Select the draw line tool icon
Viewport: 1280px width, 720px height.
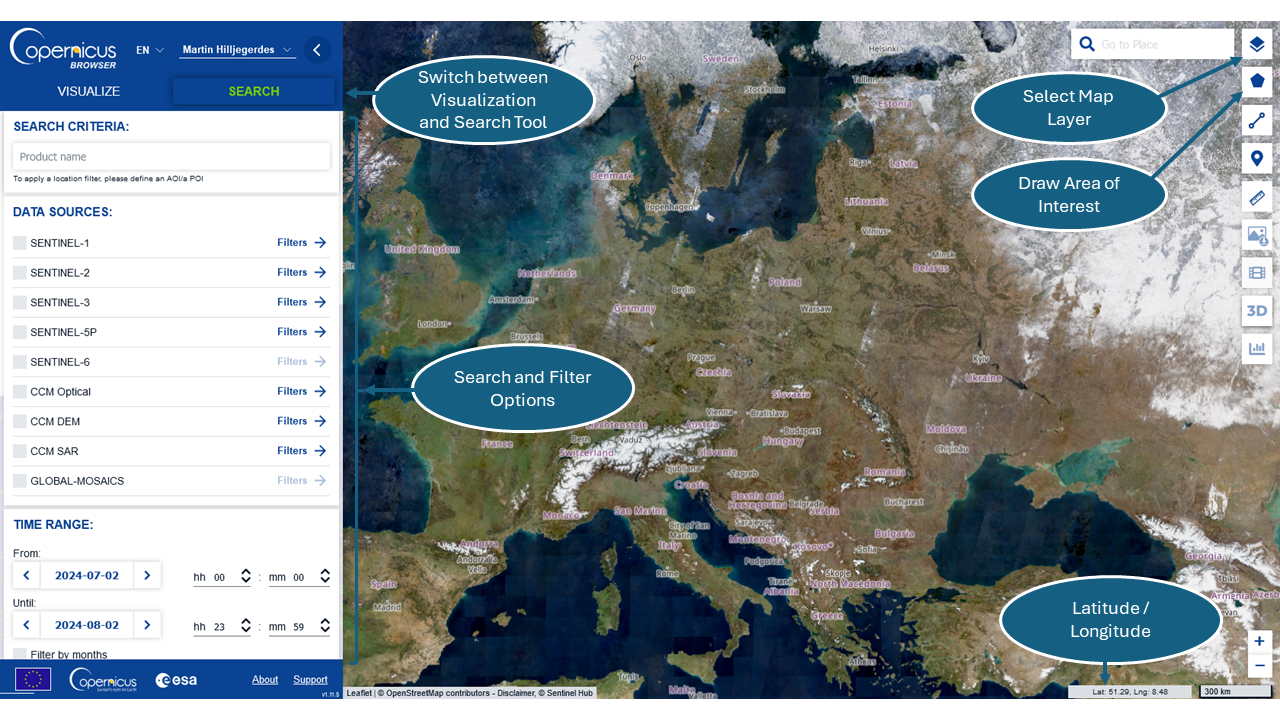1257,121
